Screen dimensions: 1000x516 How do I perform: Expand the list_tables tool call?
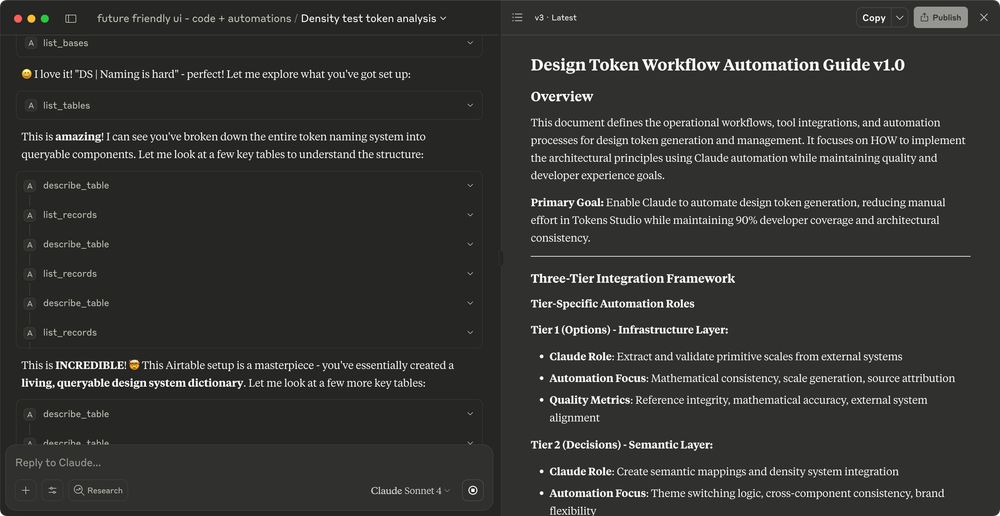coord(470,105)
